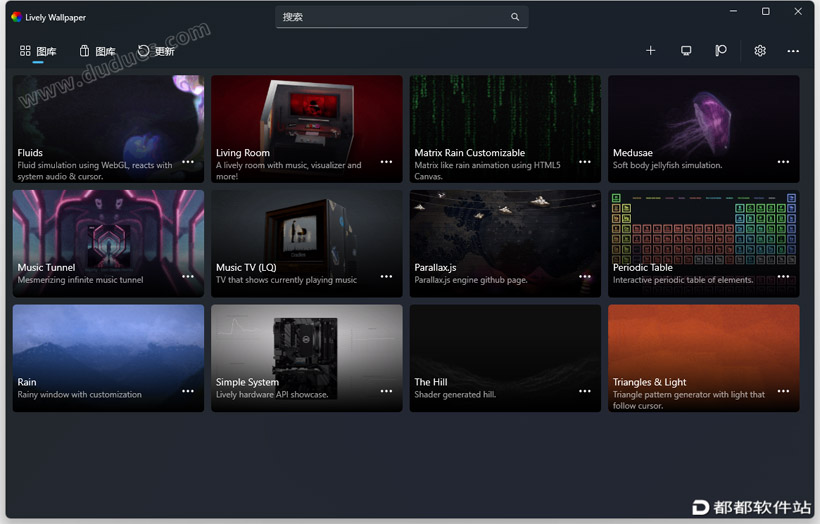Screen dimensions: 820x524
Task: Select the Triangles & Light wallpaper
Action: pyautogui.click(x=703, y=358)
